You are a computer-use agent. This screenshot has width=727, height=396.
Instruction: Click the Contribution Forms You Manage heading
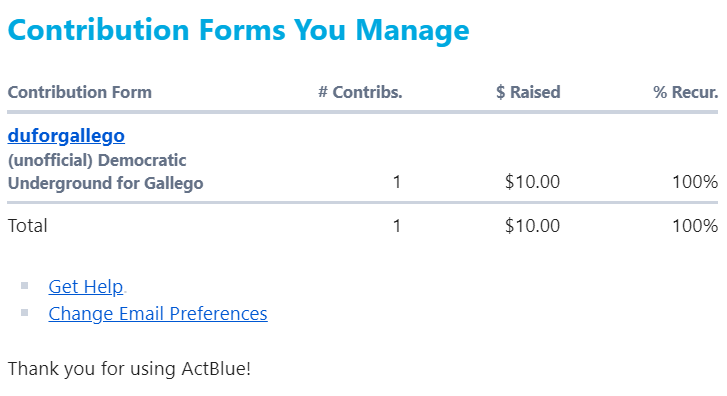(x=239, y=31)
